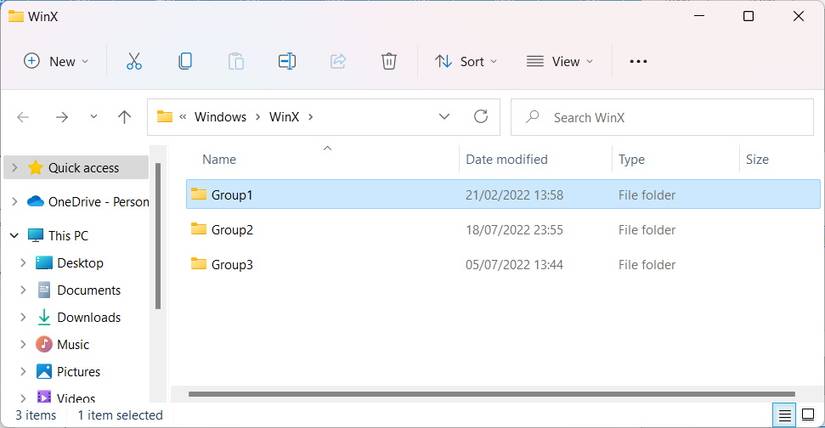Click the Rename icon
This screenshot has width=825, height=428.
click(x=287, y=62)
